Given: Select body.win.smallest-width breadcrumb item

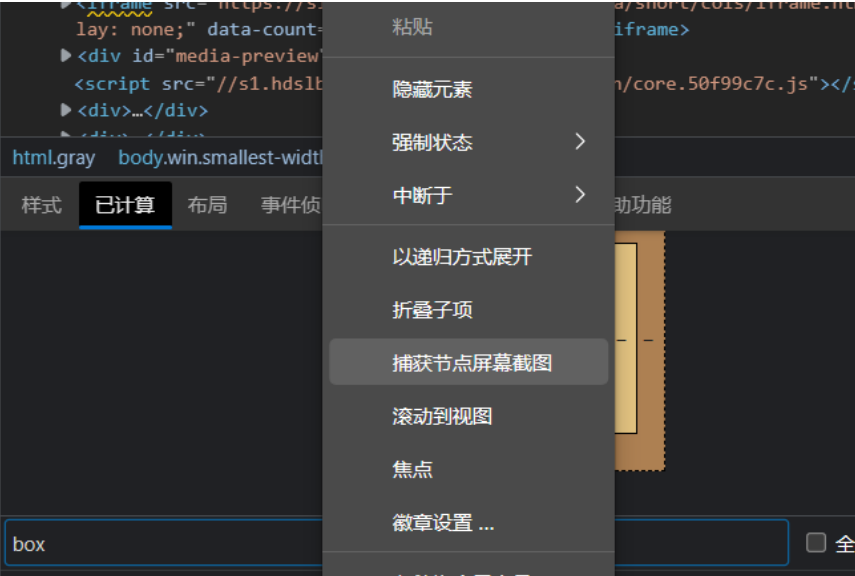Looking at the screenshot, I should [x=220, y=158].
